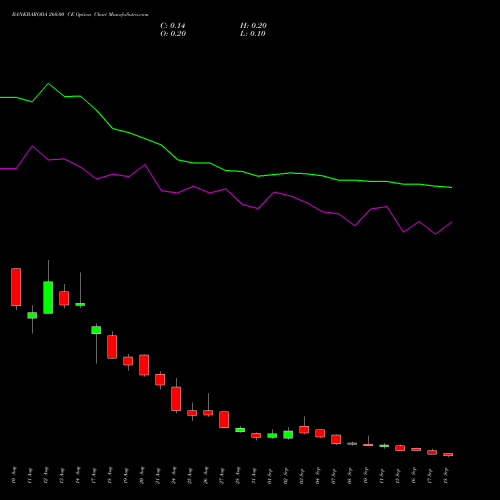Click the '14 Aug' date label
This screenshot has width=500, height=500.
[x=78, y=476]
